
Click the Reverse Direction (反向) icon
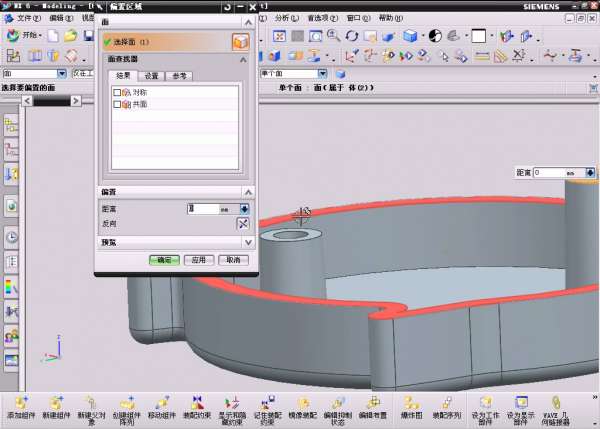click(242, 224)
